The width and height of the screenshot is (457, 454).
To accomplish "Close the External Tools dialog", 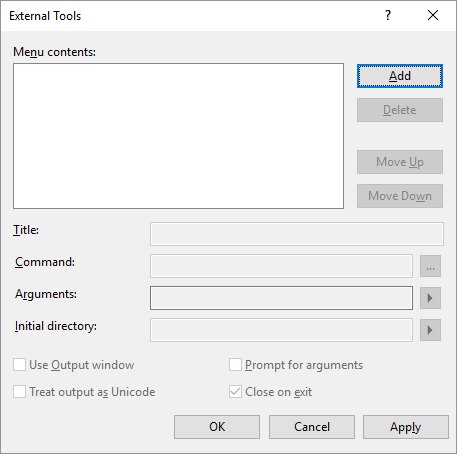I will (433, 15).
